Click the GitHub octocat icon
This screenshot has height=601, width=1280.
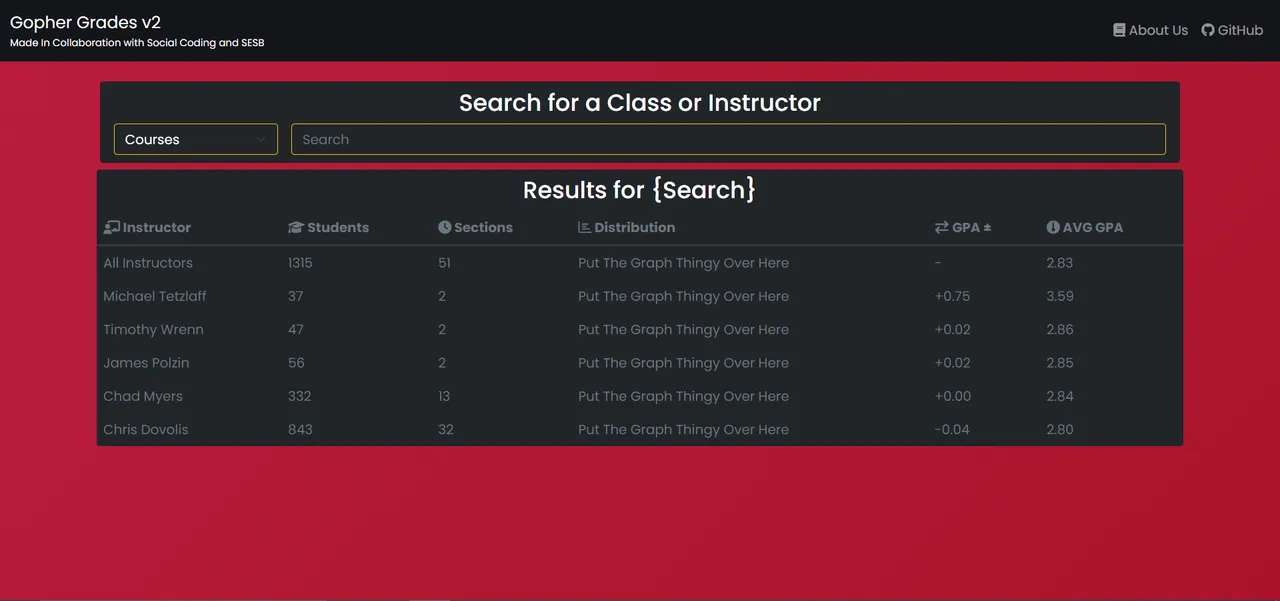point(1208,30)
